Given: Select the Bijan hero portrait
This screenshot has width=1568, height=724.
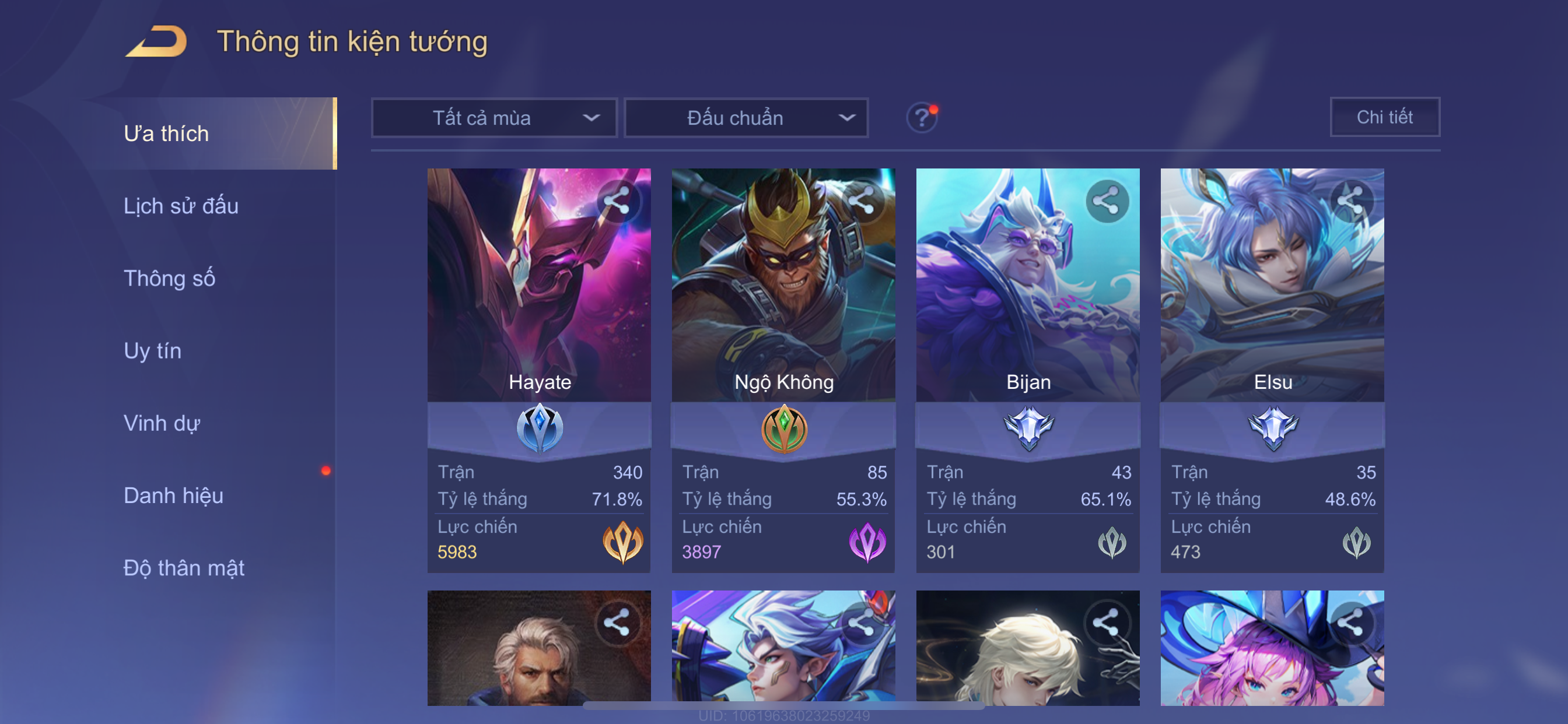Looking at the screenshot, I should point(1027,284).
